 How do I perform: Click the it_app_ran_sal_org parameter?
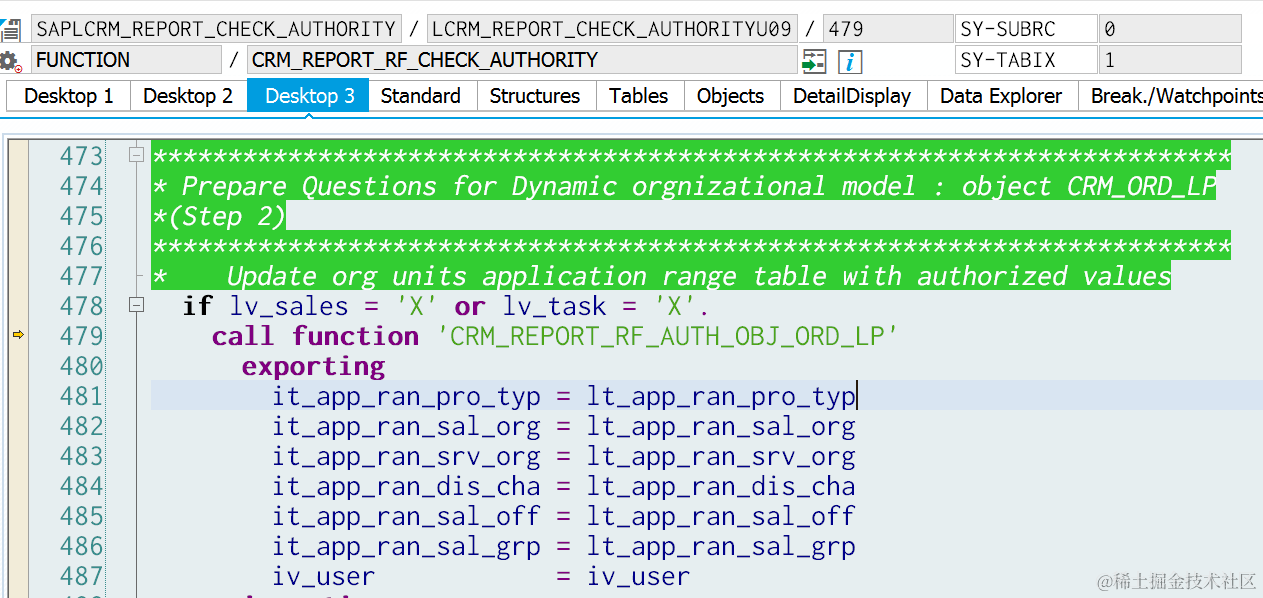(407, 426)
